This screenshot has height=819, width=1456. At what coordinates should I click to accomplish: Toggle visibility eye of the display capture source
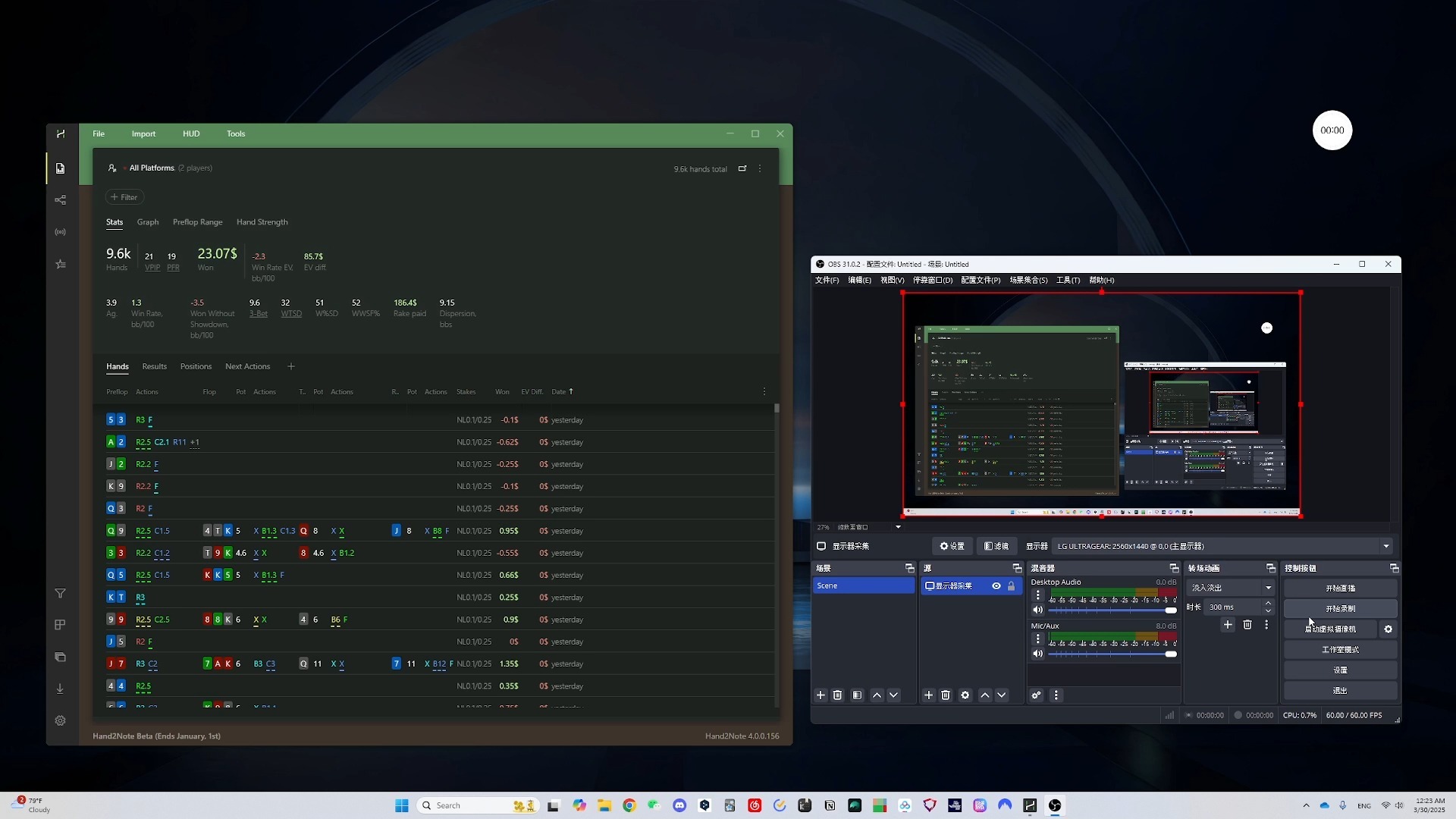996,585
